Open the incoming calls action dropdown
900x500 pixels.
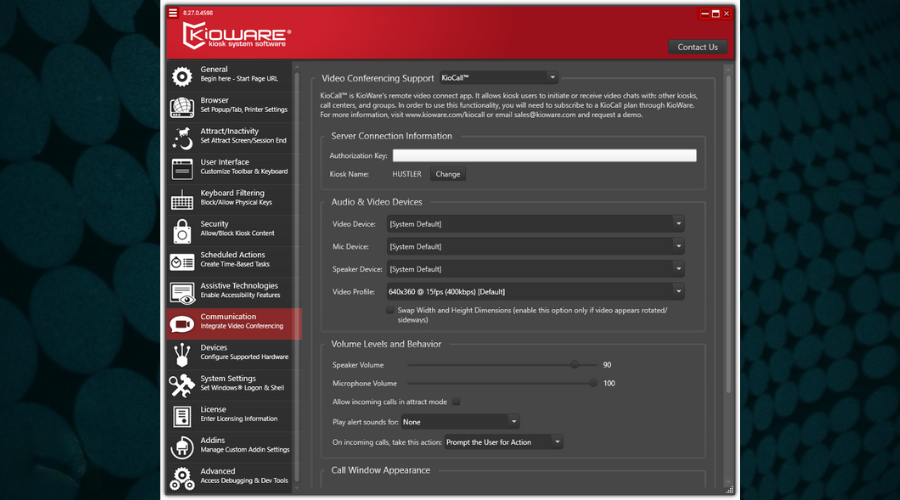click(x=503, y=442)
